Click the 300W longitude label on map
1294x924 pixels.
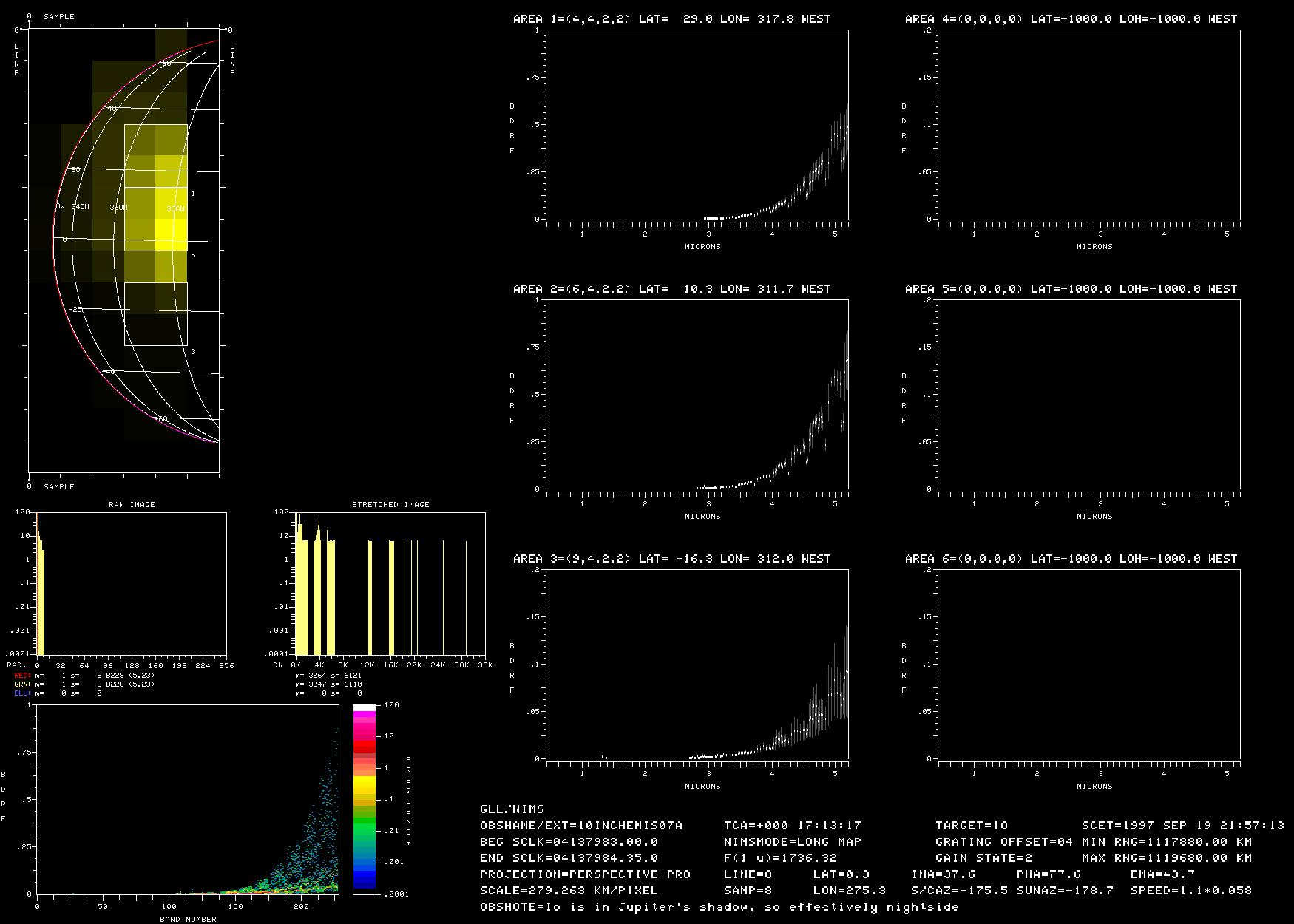coord(175,209)
